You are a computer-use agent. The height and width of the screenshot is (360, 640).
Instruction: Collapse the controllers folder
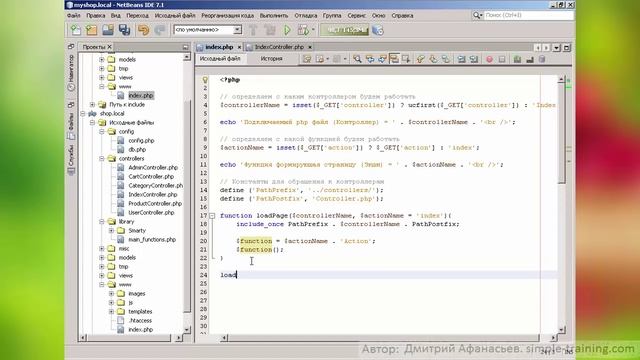tap(102, 158)
